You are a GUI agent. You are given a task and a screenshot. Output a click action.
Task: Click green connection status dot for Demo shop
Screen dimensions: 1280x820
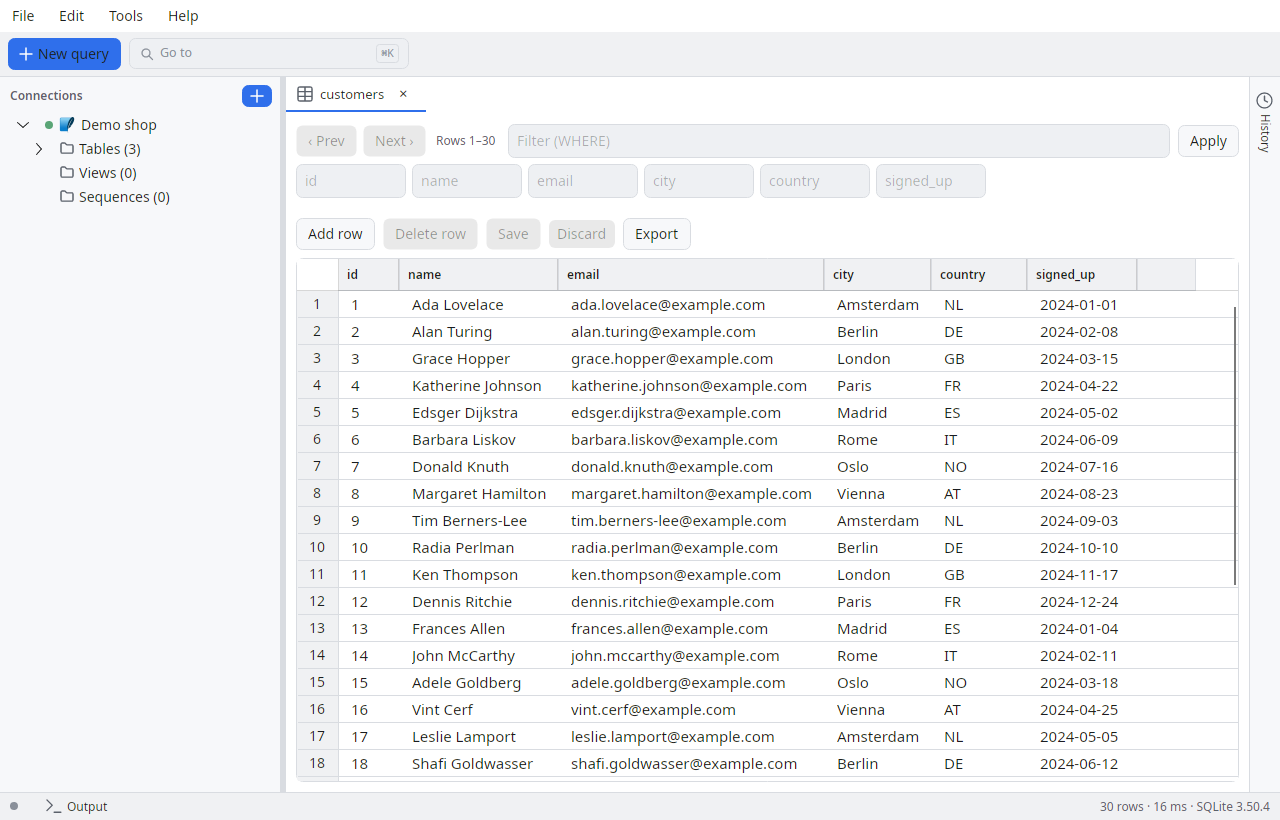pos(49,125)
